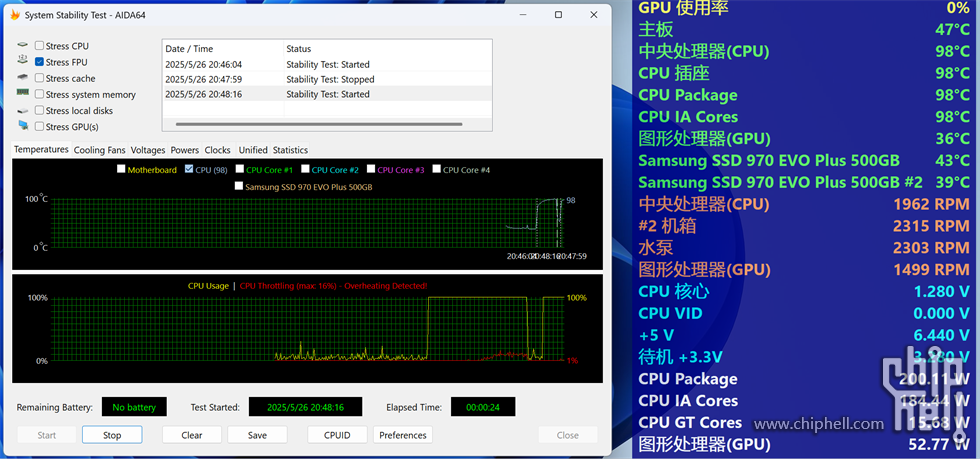Switch to the Cooling Fans tab
Screen dimensions: 980x459
point(99,150)
